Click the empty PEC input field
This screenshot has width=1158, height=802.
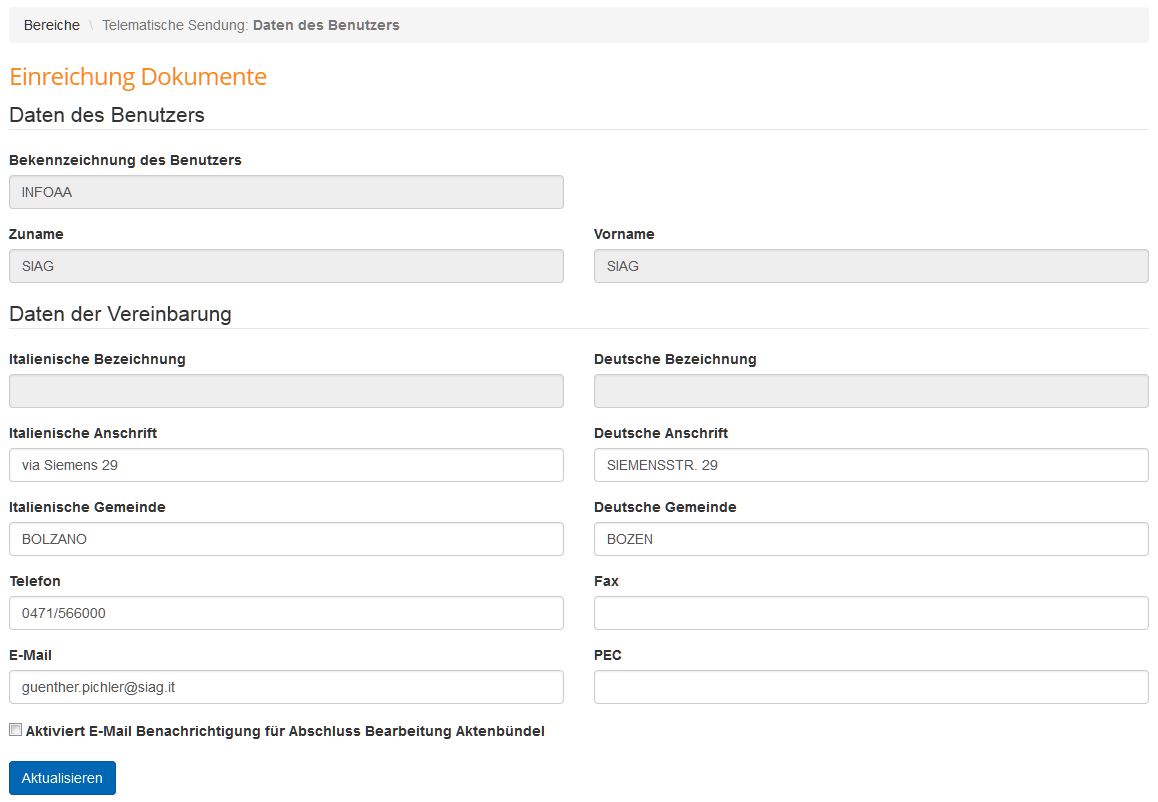coord(870,687)
